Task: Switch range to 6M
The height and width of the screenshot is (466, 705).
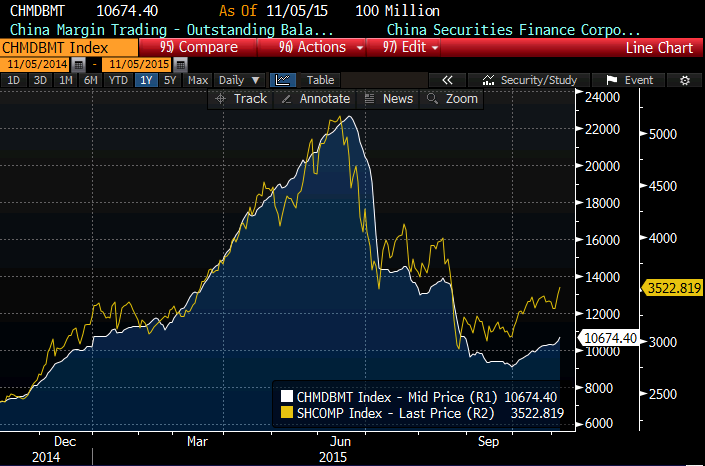Action: coord(91,80)
